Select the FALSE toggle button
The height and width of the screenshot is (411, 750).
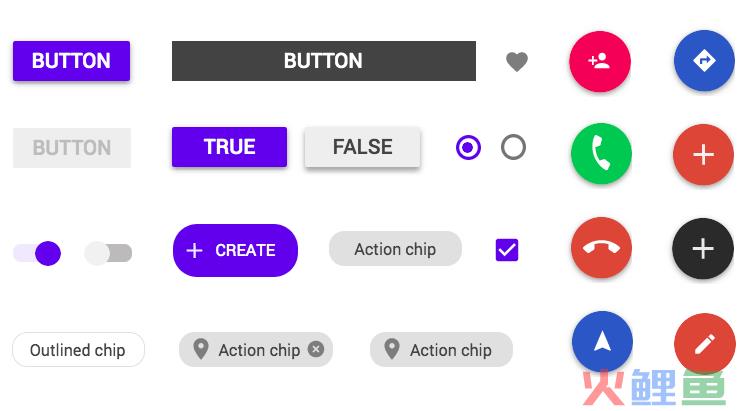click(363, 147)
